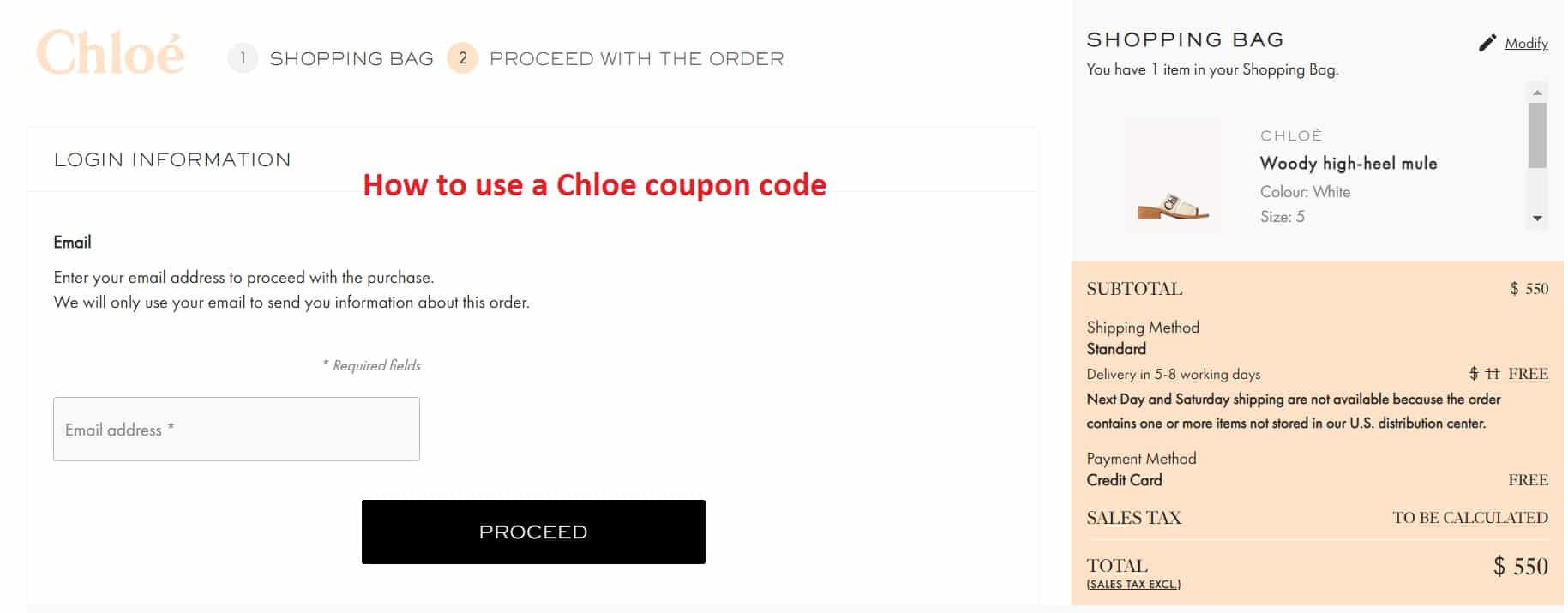Select step 1 circle labeled 1
The width and height of the screenshot is (1568, 613).
(x=243, y=58)
